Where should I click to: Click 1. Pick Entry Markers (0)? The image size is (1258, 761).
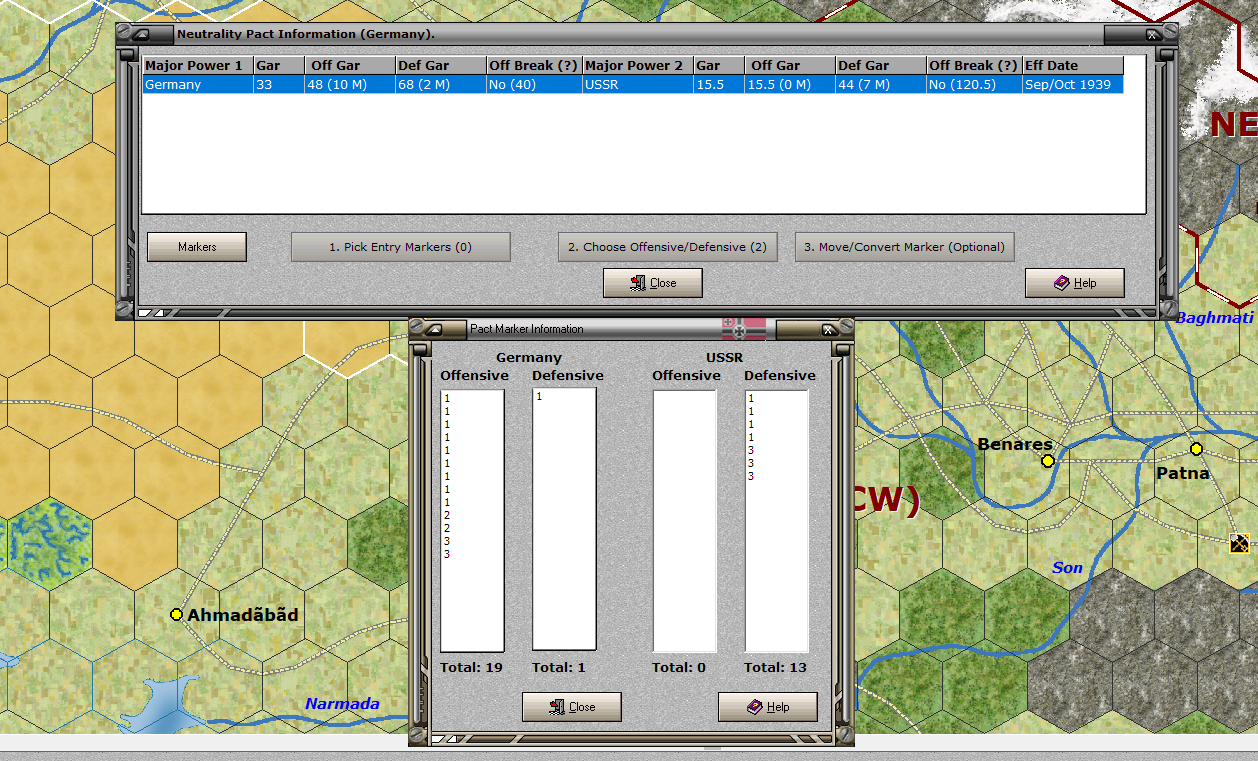[400, 247]
